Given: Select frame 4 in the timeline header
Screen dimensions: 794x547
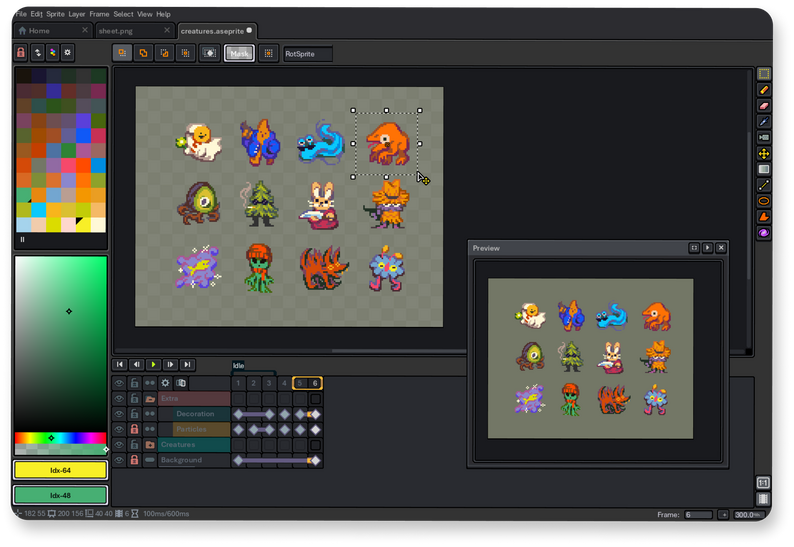Looking at the screenshot, I should coord(284,383).
